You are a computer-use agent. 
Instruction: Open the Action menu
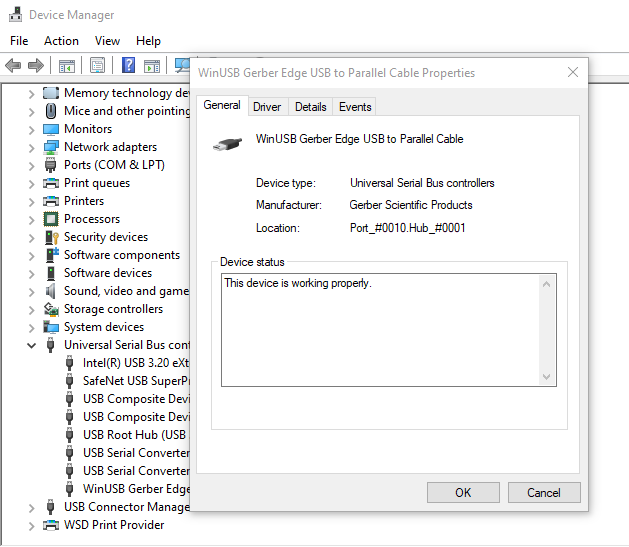click(61, 41)
